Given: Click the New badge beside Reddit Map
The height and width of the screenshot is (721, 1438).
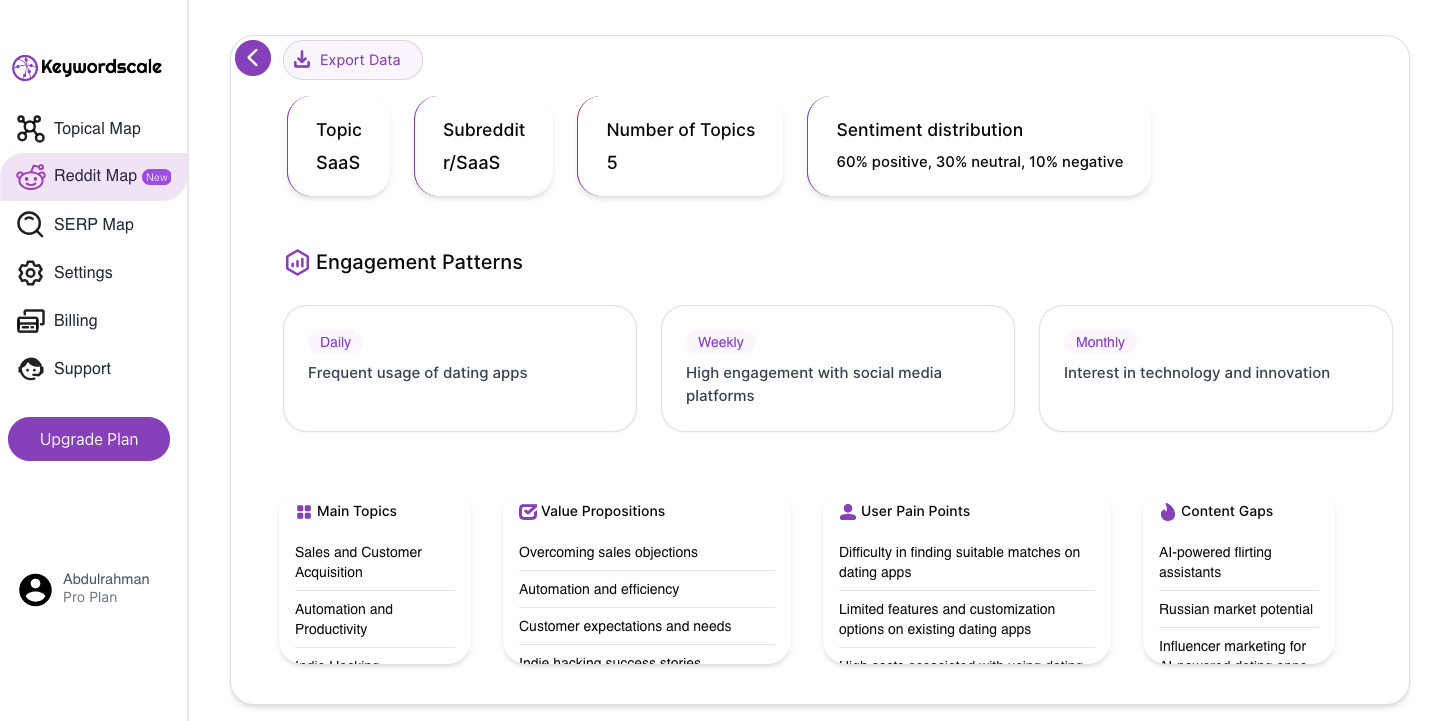Looking at the screenshot, I should click(x=157, y=177).
